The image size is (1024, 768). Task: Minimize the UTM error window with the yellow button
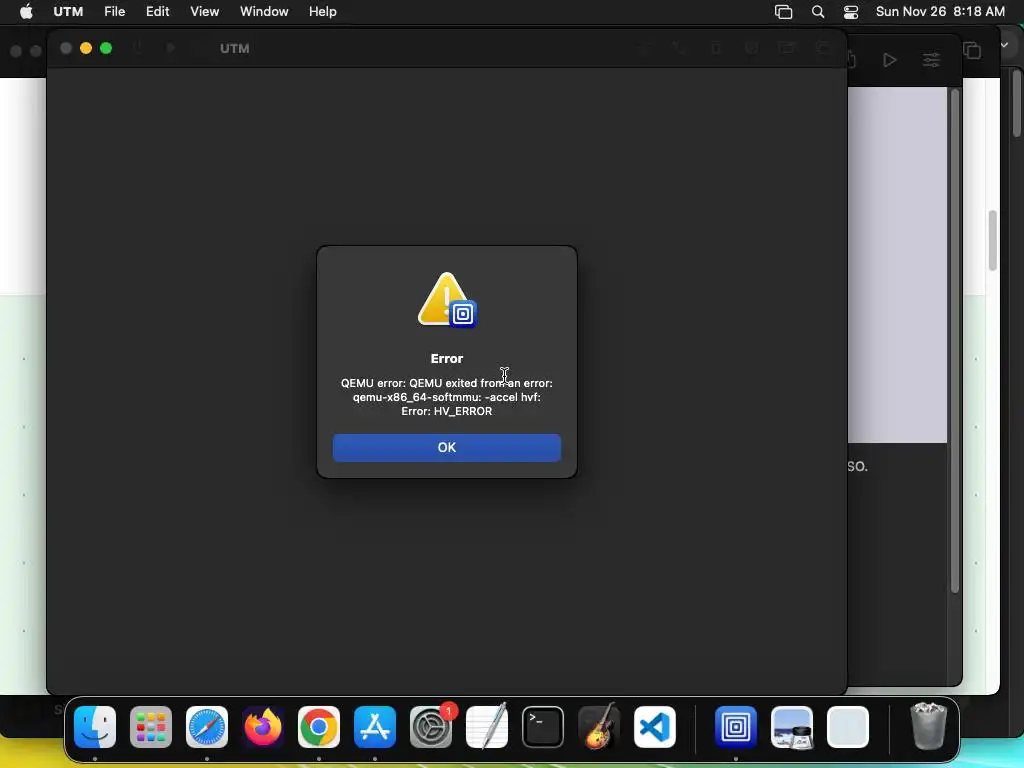86,48
